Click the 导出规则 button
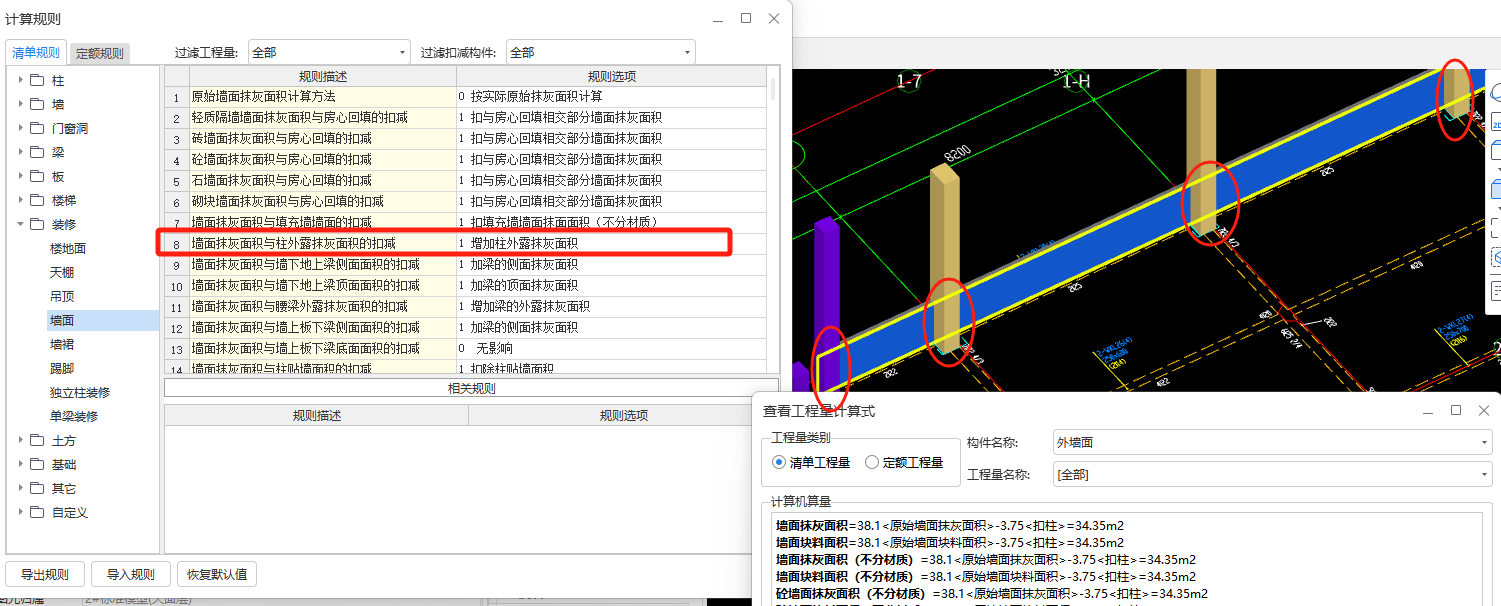This screenshot has width=1501, height=606. (x=45, y=574)
